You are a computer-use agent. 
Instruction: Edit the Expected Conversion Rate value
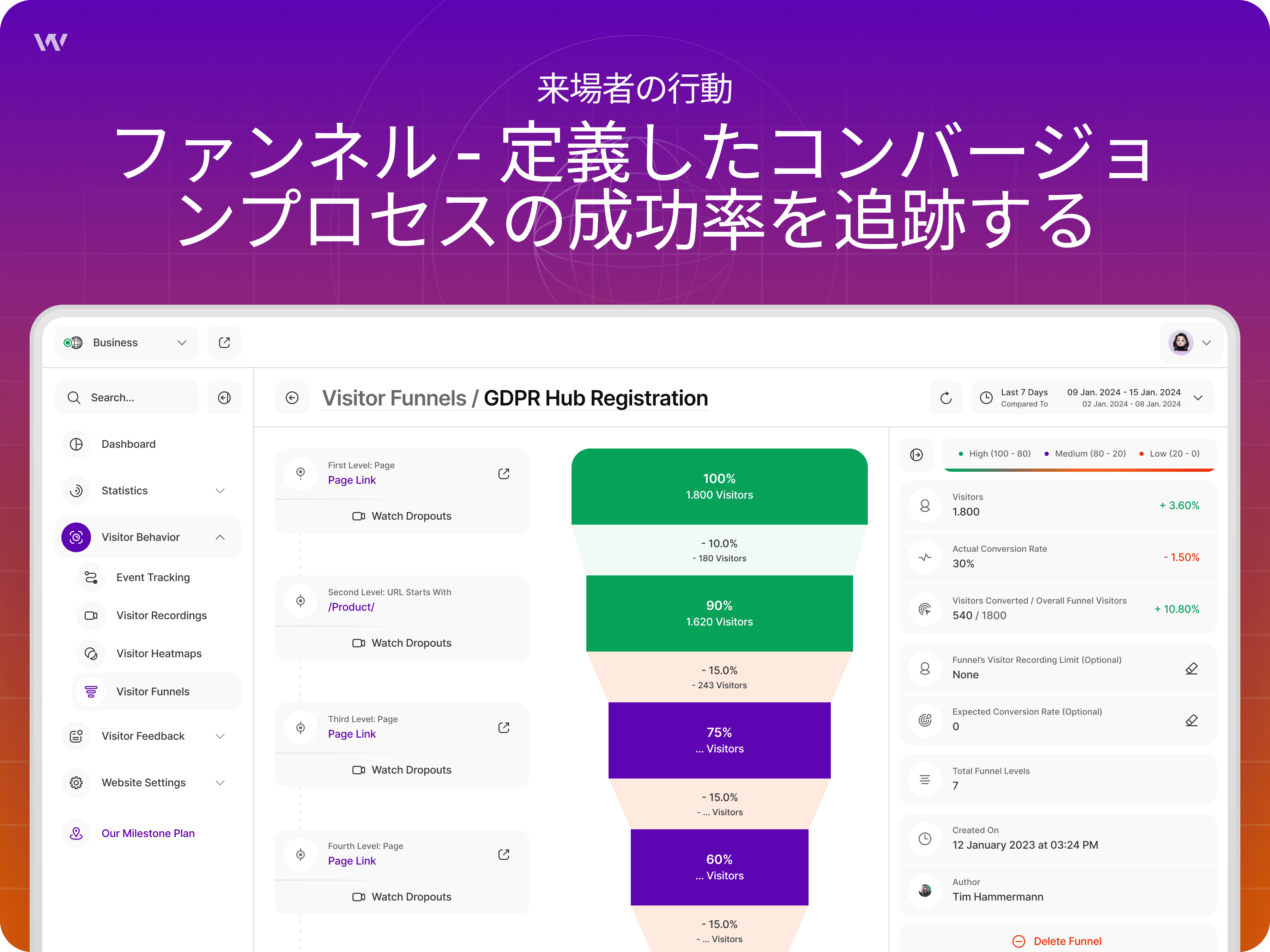(1191, 720)
